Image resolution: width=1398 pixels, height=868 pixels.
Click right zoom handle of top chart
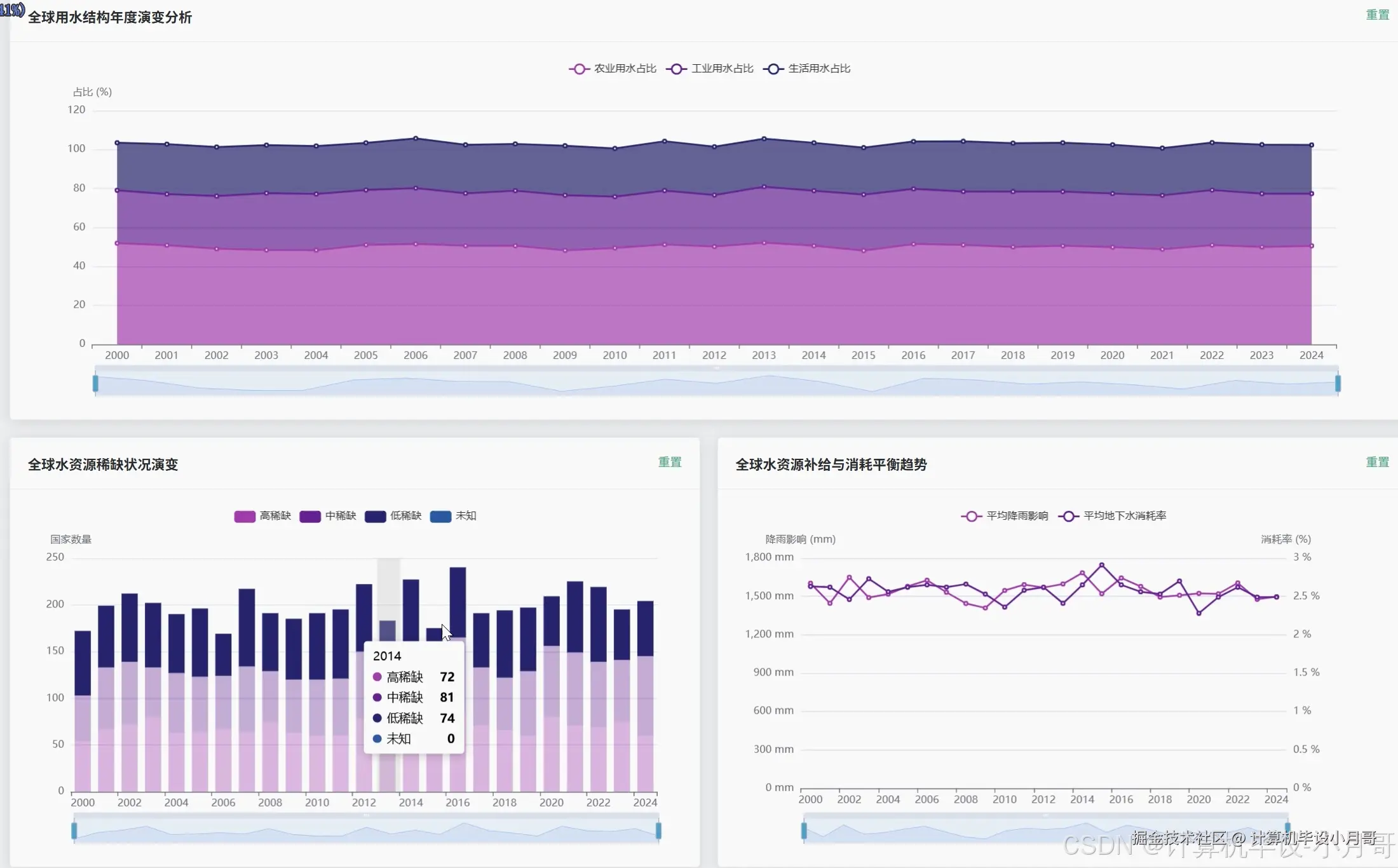tap(1338, 383)
